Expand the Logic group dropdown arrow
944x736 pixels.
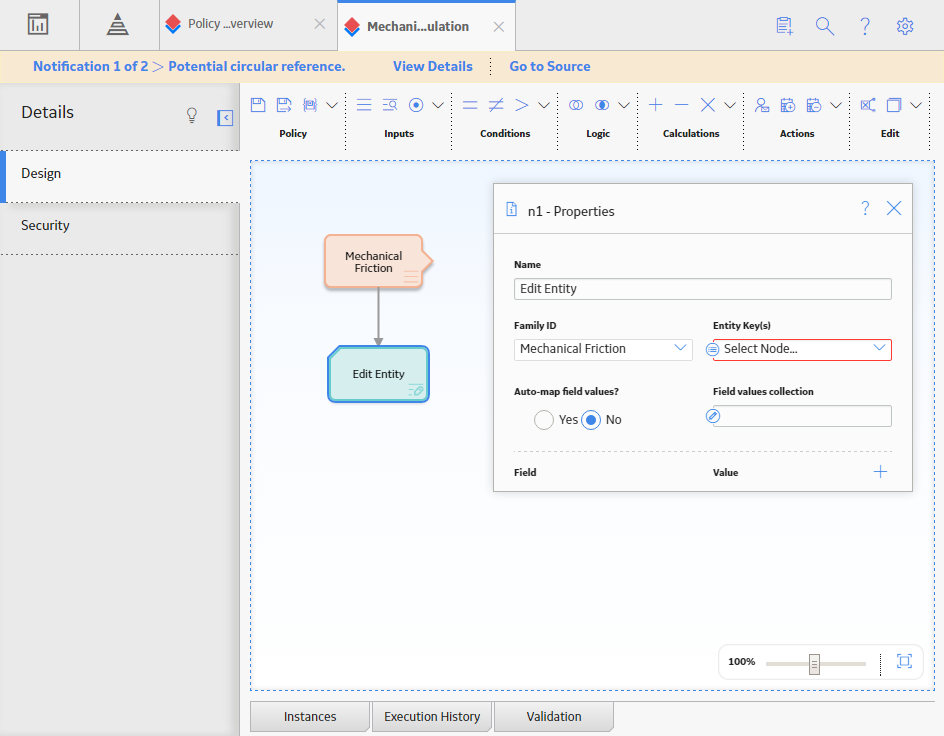[x=624, y=105]
